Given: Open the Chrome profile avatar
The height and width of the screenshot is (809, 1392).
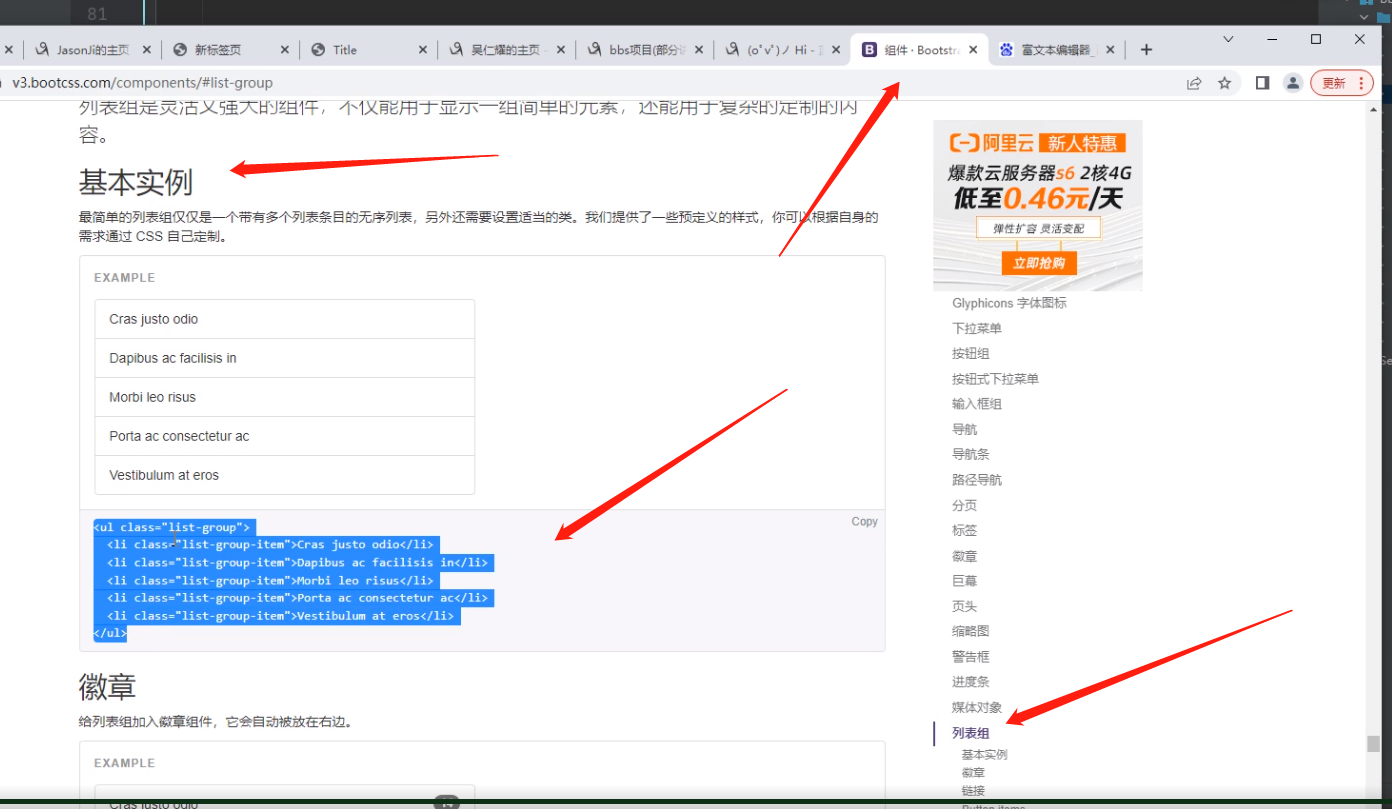Looking at the screenshot, I should coord(1293,83).
